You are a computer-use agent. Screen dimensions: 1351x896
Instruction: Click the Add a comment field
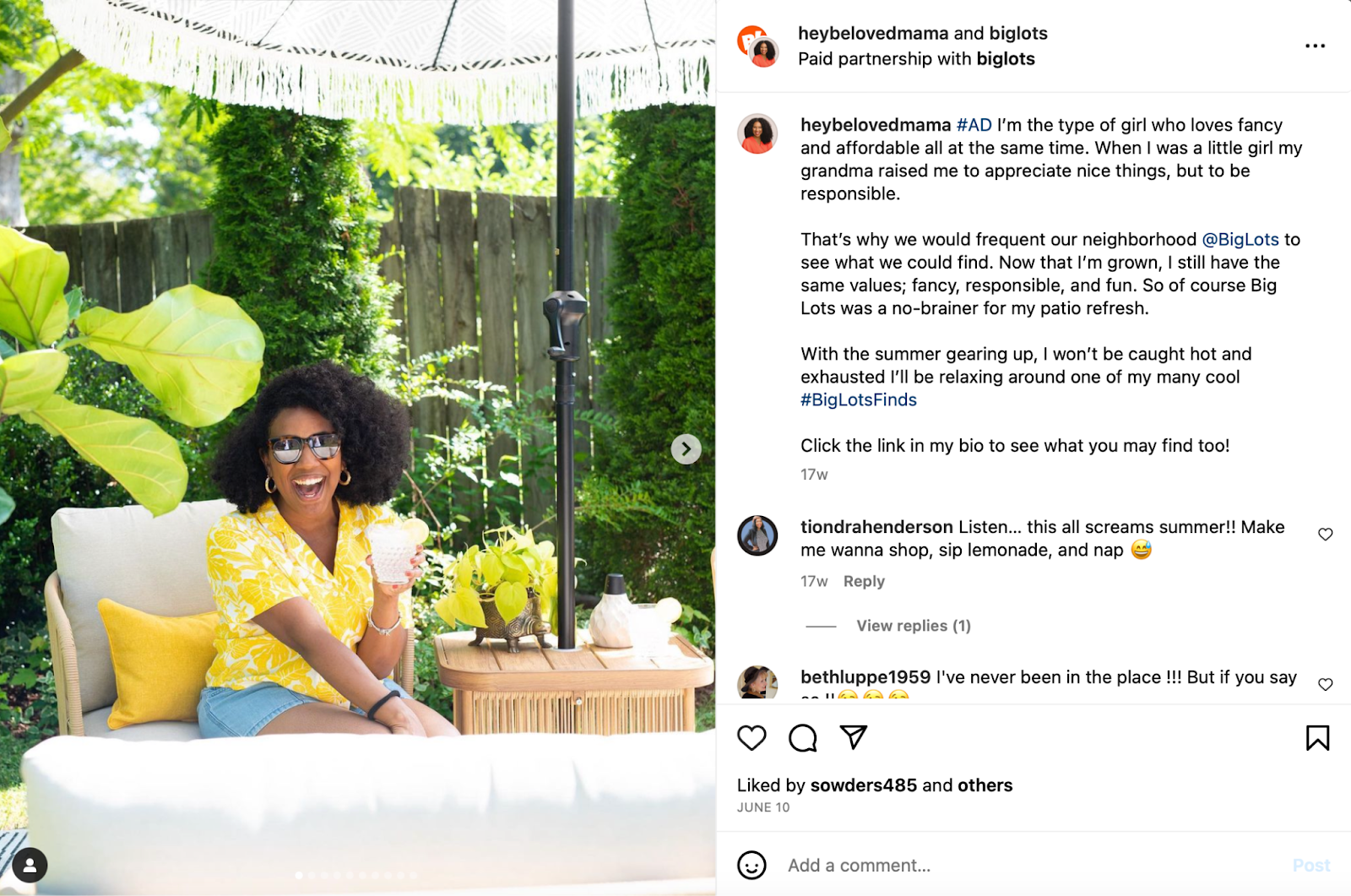coord(1030,866)
